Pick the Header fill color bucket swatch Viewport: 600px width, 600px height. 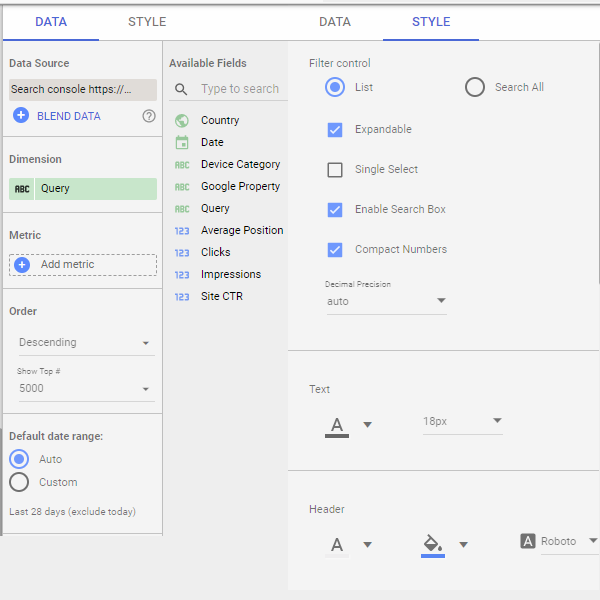pyautogui.click(x=433, y=546)
